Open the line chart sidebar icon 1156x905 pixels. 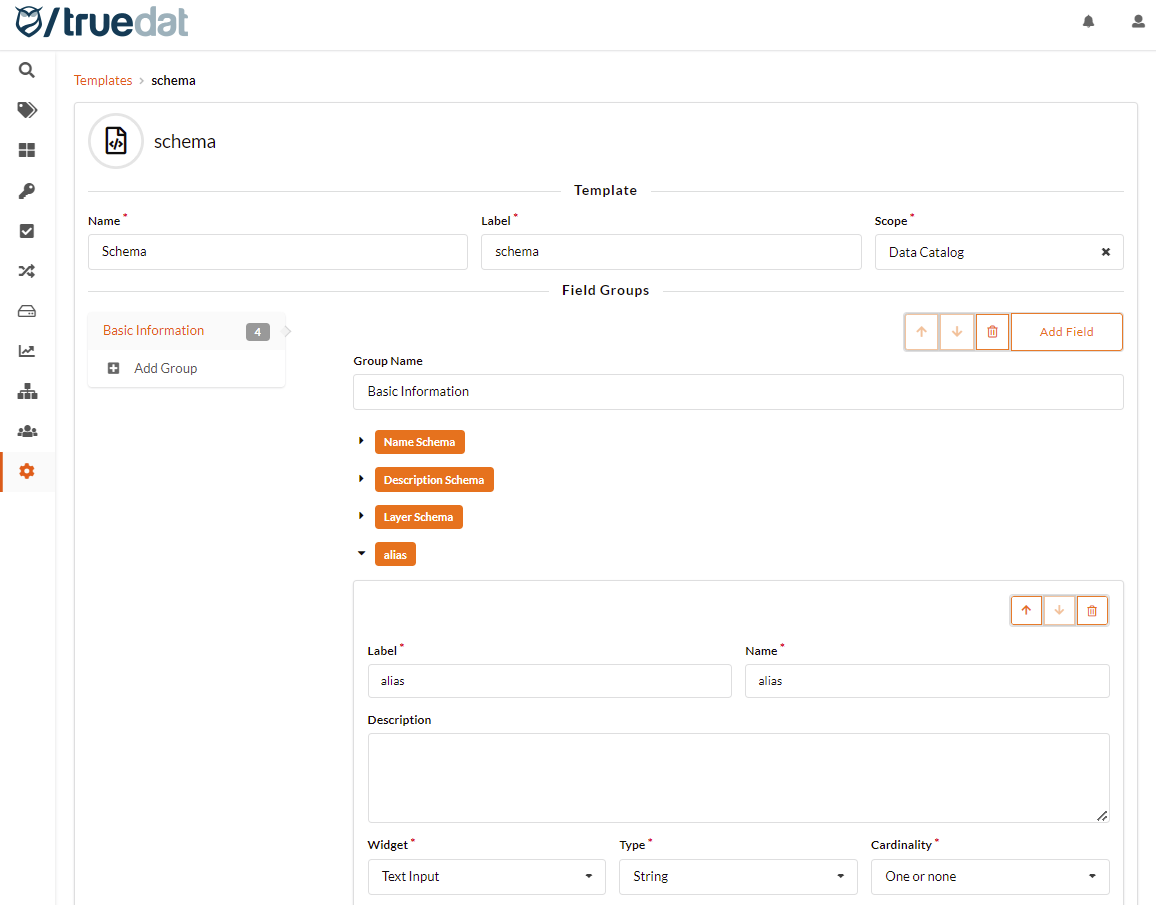pyautogui.click(x=27, y=351)
